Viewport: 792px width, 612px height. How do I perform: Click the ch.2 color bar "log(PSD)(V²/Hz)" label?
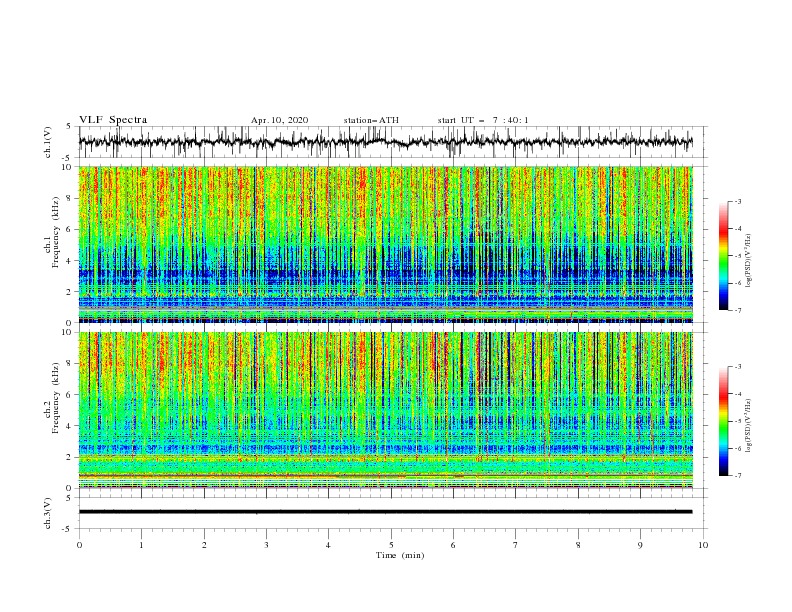point(748,426)
